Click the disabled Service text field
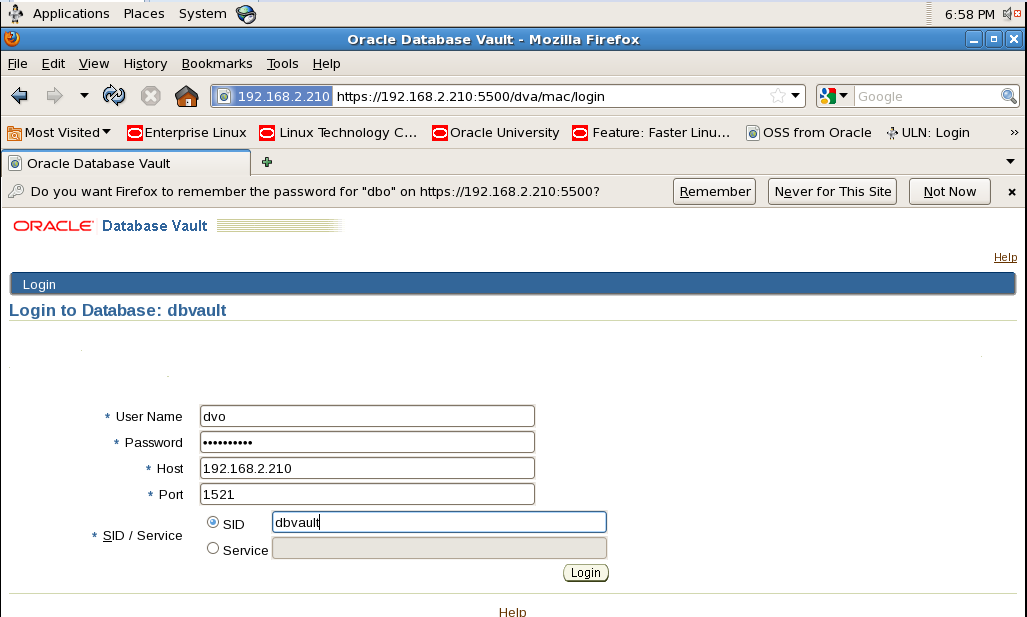This screenshot has width=1027, height=617. tap(439, 548)
